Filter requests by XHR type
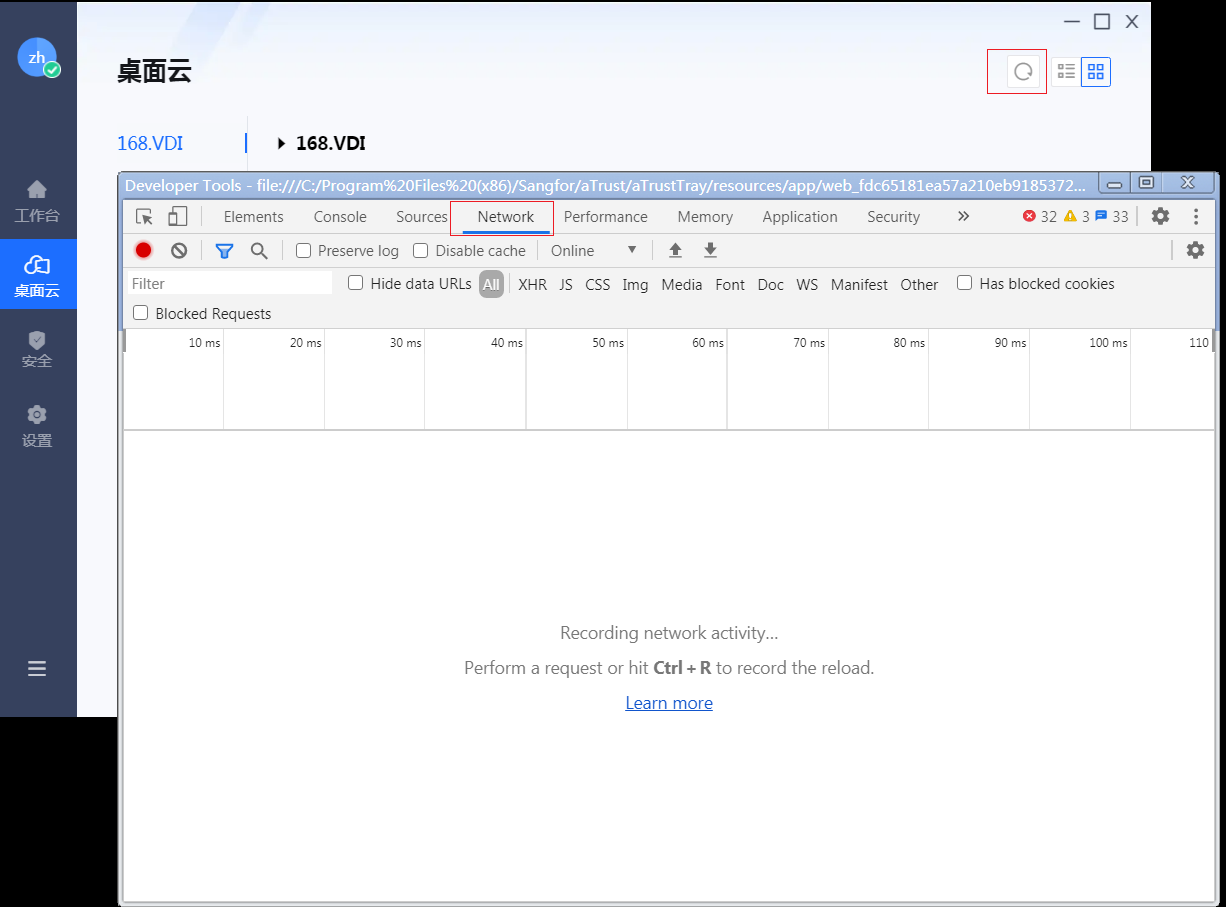 pyautogui.click(x=532, y=285)
